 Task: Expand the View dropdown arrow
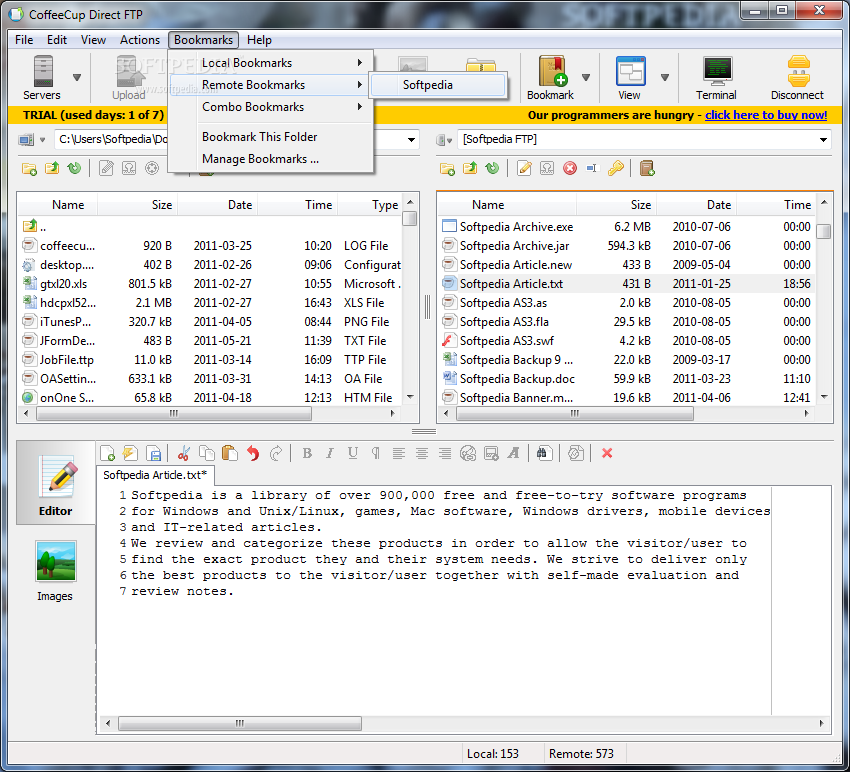pos(665,78)
